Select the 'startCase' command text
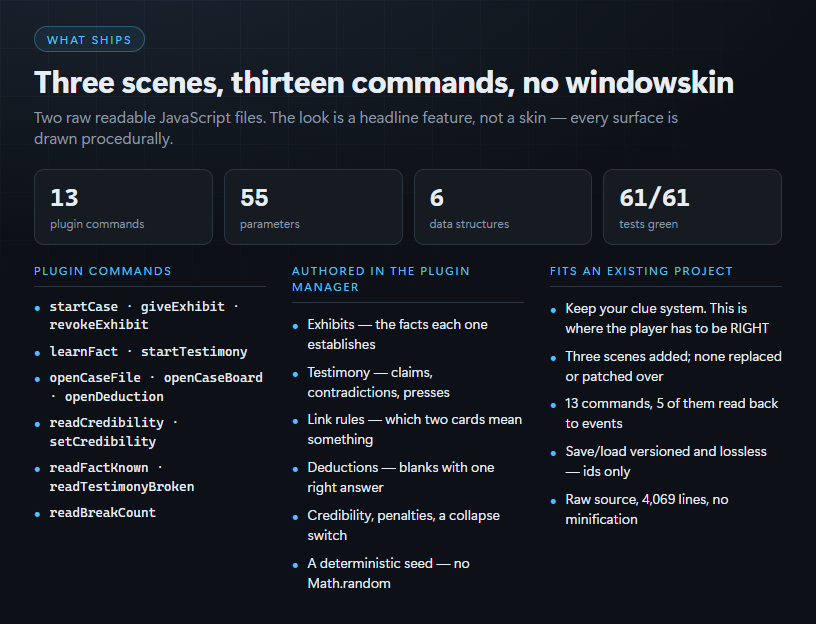This screenshot has height=624, width=816. pyautogui.click(x=84, y=307)
